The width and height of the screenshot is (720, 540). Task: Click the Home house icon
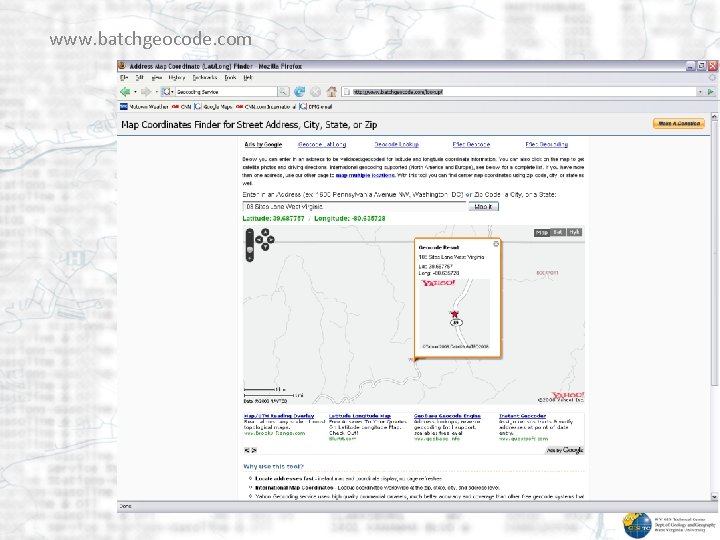[x=332, y=92]
